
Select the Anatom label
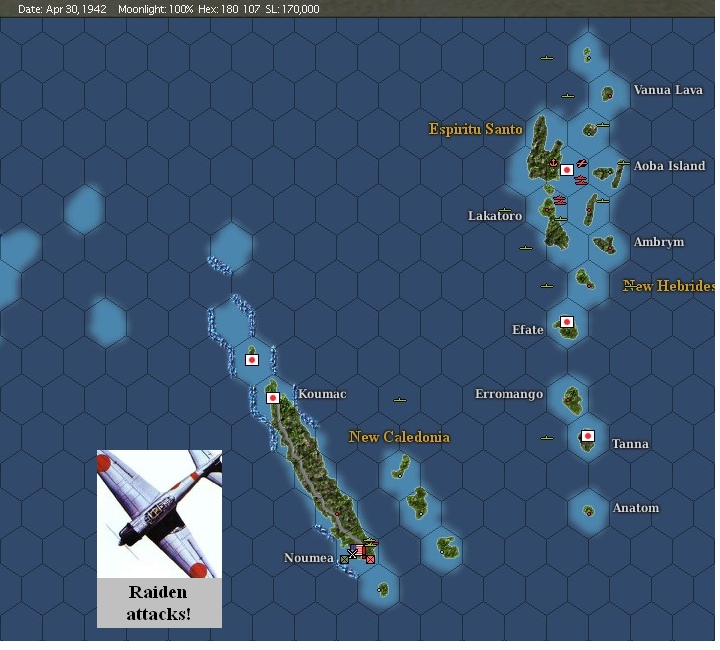(636, 508)
